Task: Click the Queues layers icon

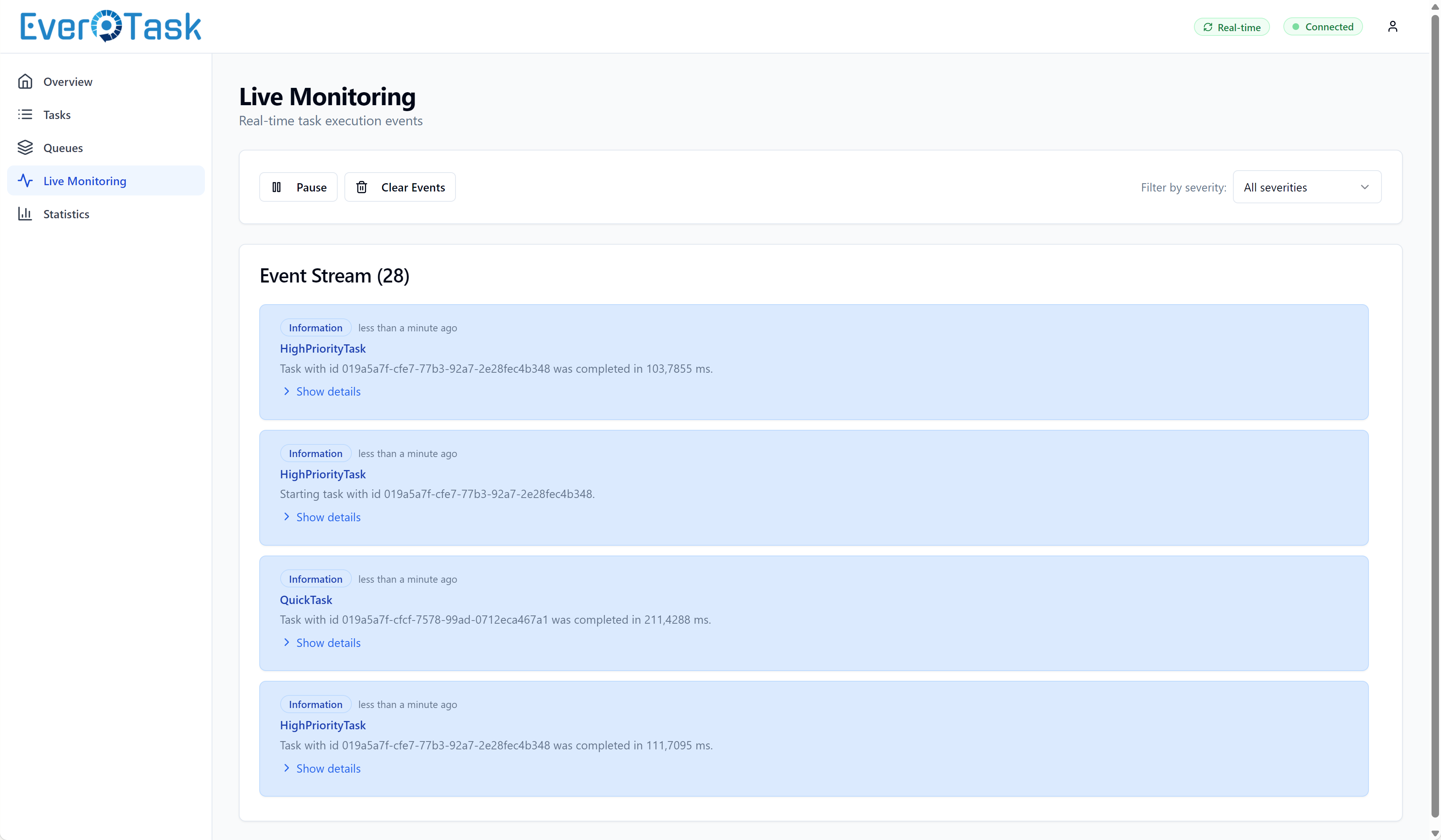Action: click(x=25, y=147)
